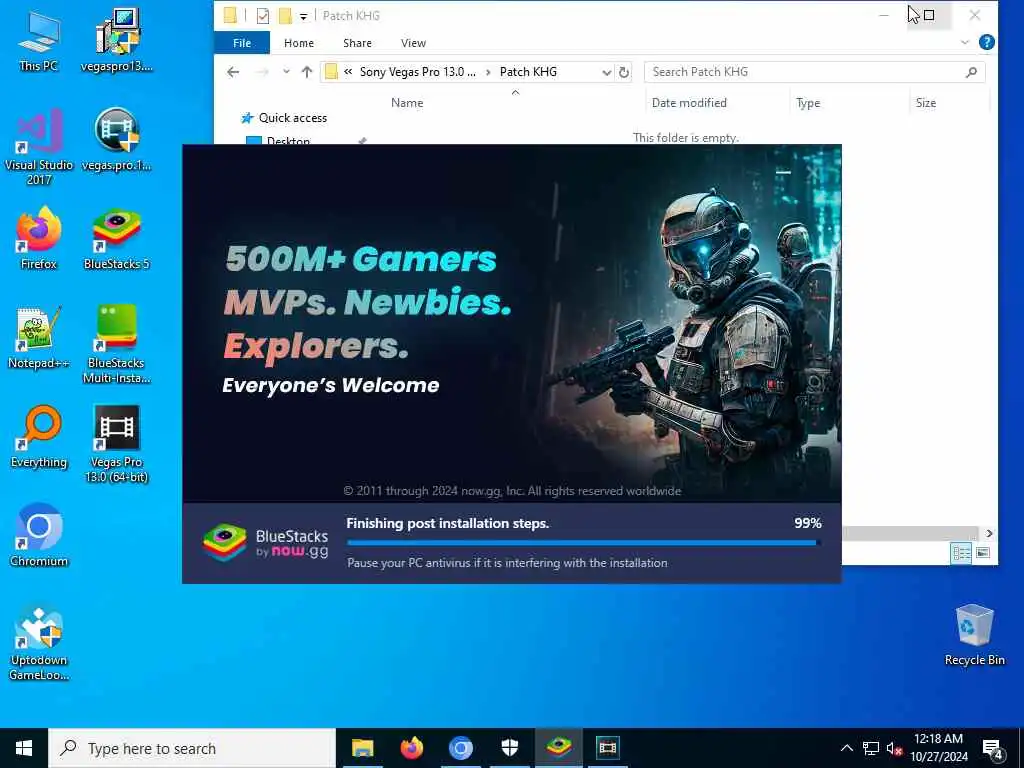Sort by the Type column header
Image resolution: width=1024 pixels, height=768 pixels.
[x=808, y=103]
